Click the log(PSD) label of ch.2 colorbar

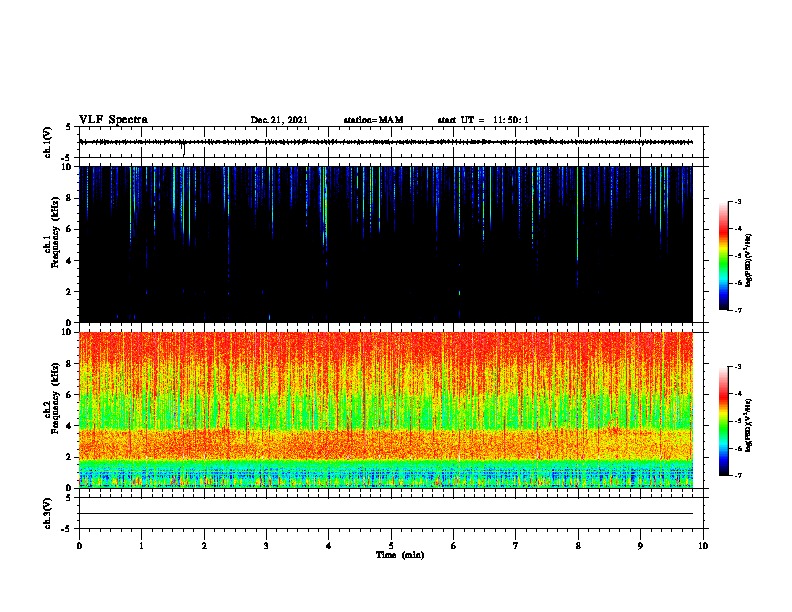pyautogui.click(x=748, y=425)
